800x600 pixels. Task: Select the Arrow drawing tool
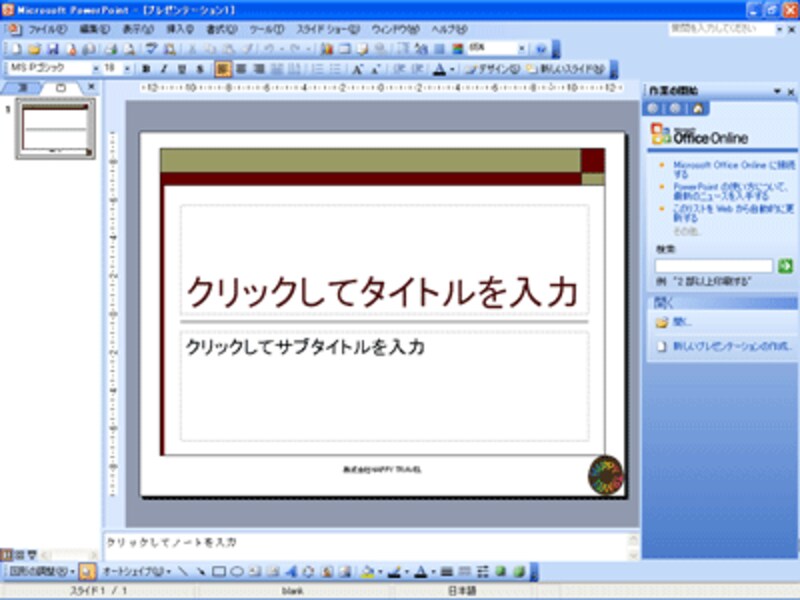201,571
